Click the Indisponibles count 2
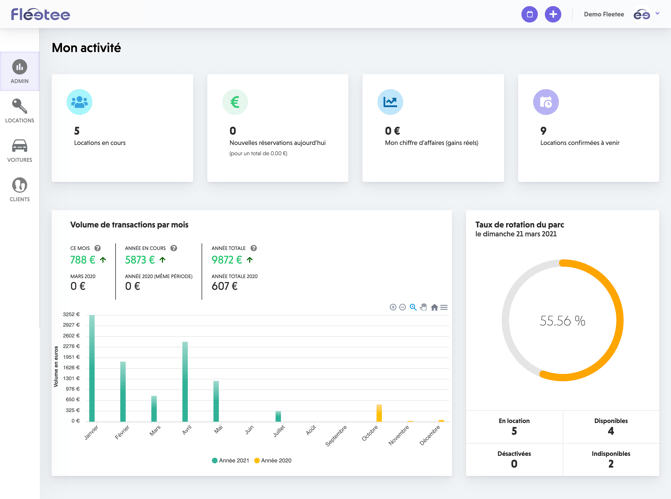 point(611,464)
